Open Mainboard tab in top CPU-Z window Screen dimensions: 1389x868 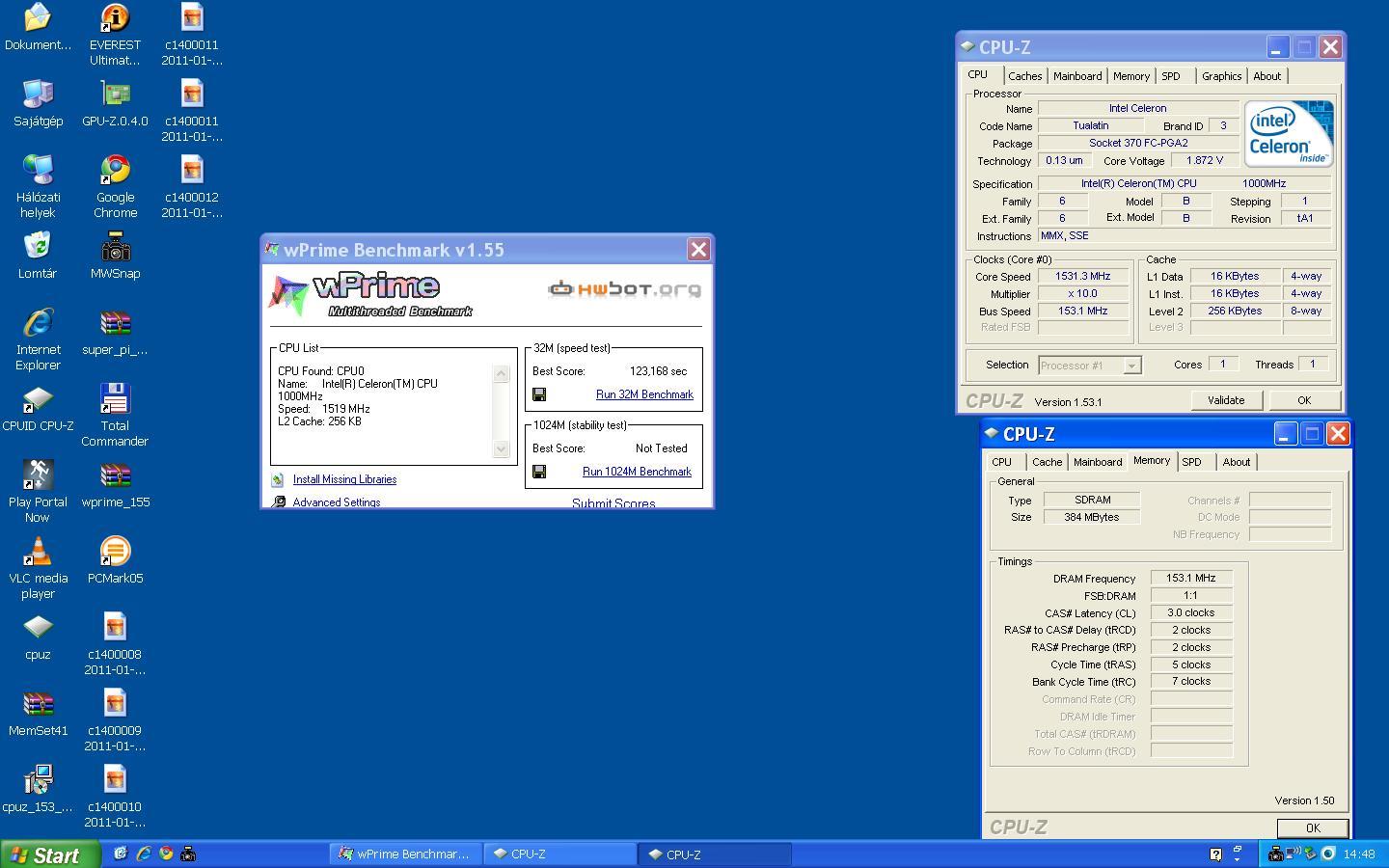[1077, 76]
